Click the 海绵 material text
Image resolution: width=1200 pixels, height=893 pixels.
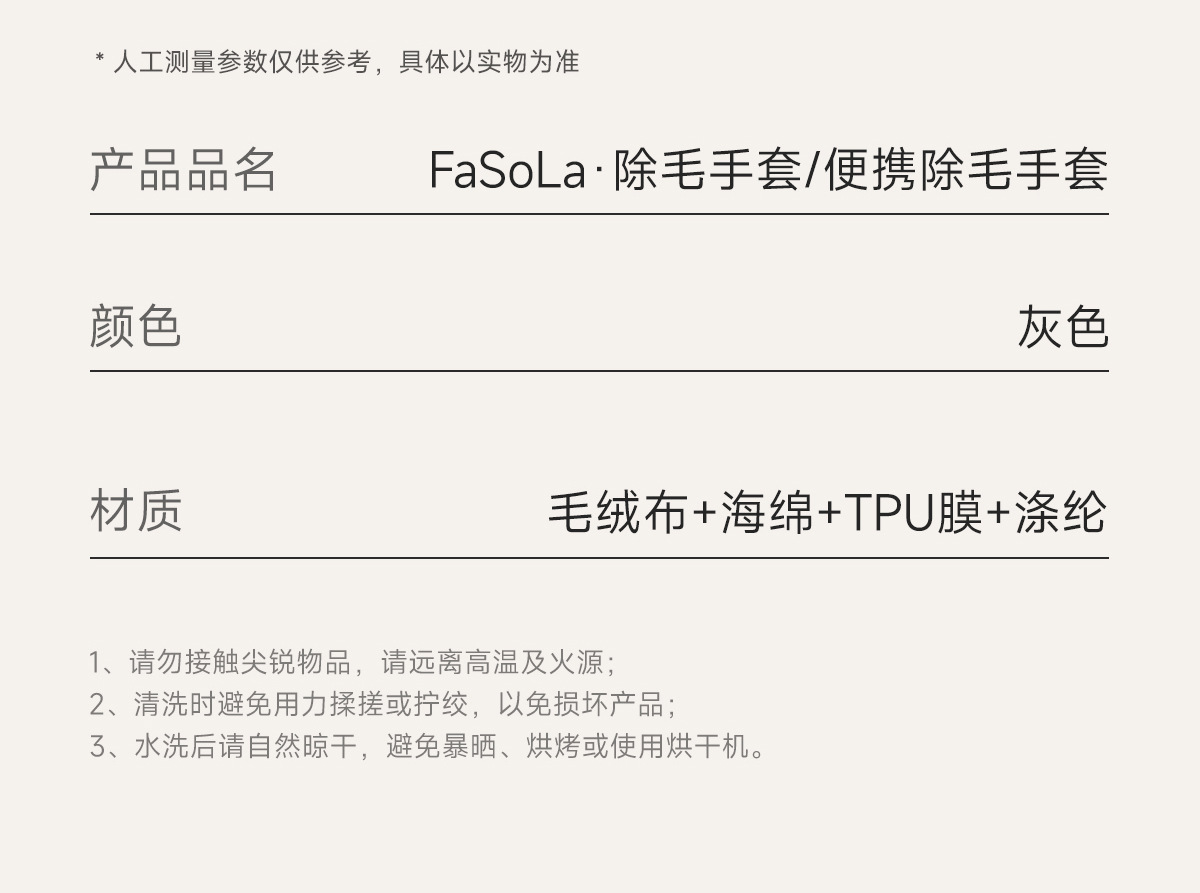(766, 512)
